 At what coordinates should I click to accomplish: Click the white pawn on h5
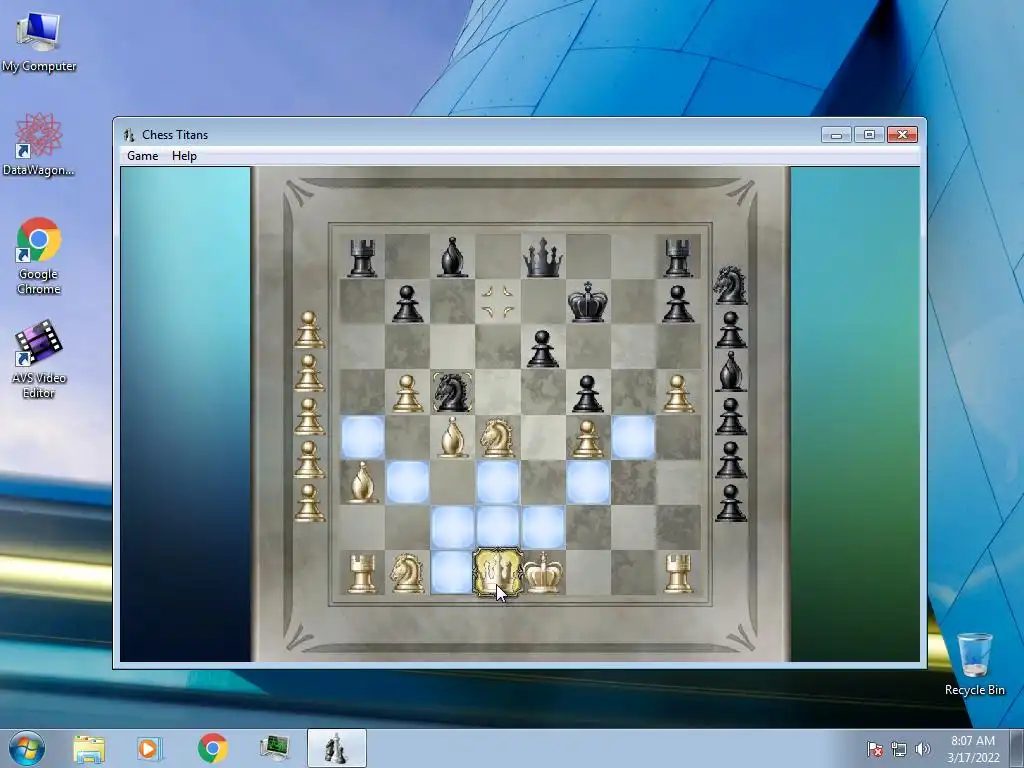(x=678, y=393)
